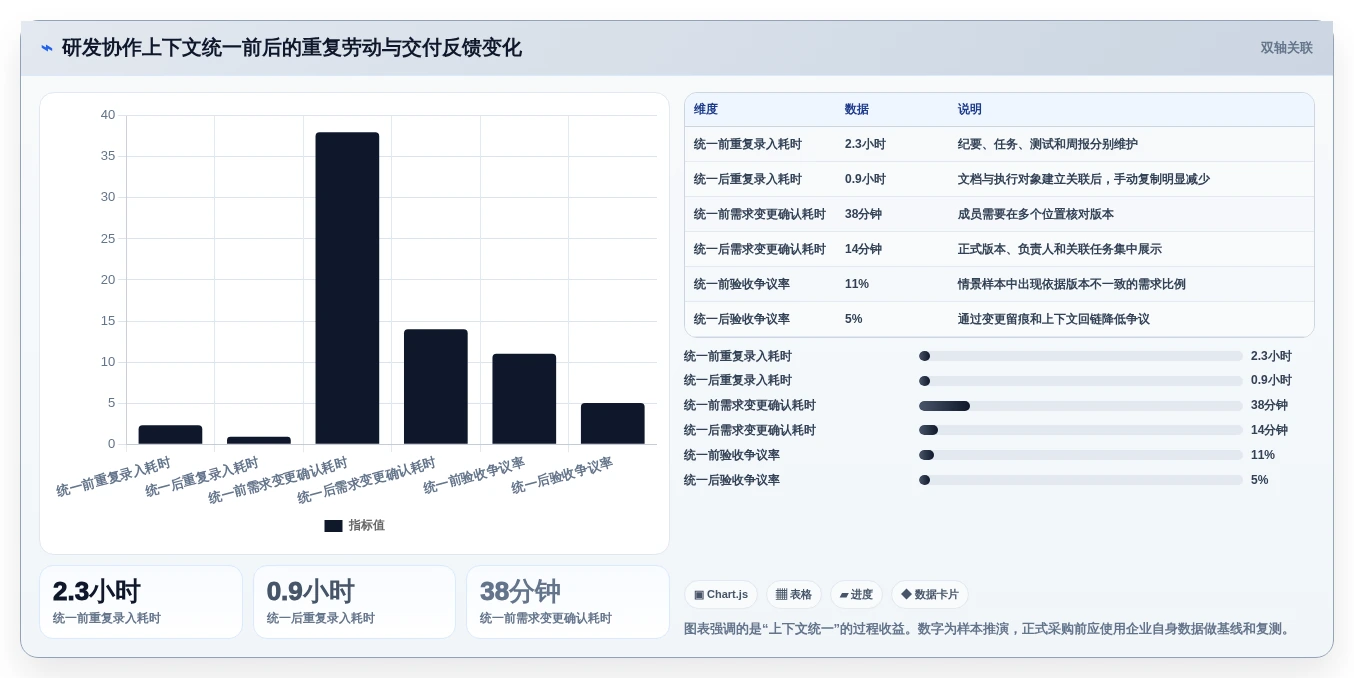Viewport: 1354px width, 678px height.
Task: Click the 数据 column header
Action: [857, 110]
